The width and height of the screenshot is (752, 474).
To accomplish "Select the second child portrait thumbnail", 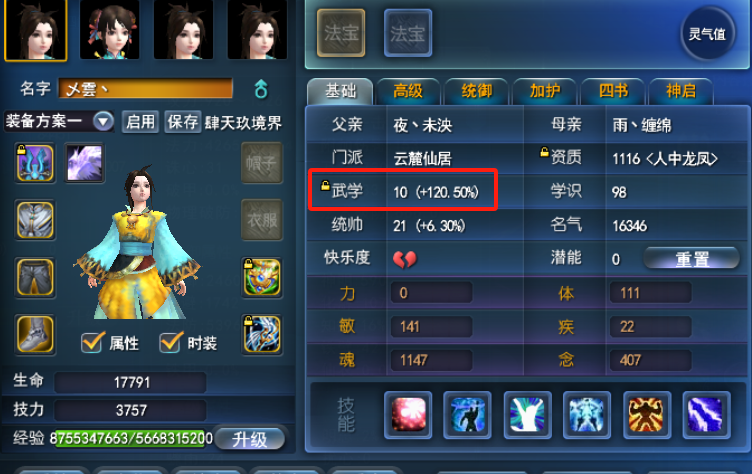I will click(110, 30).
